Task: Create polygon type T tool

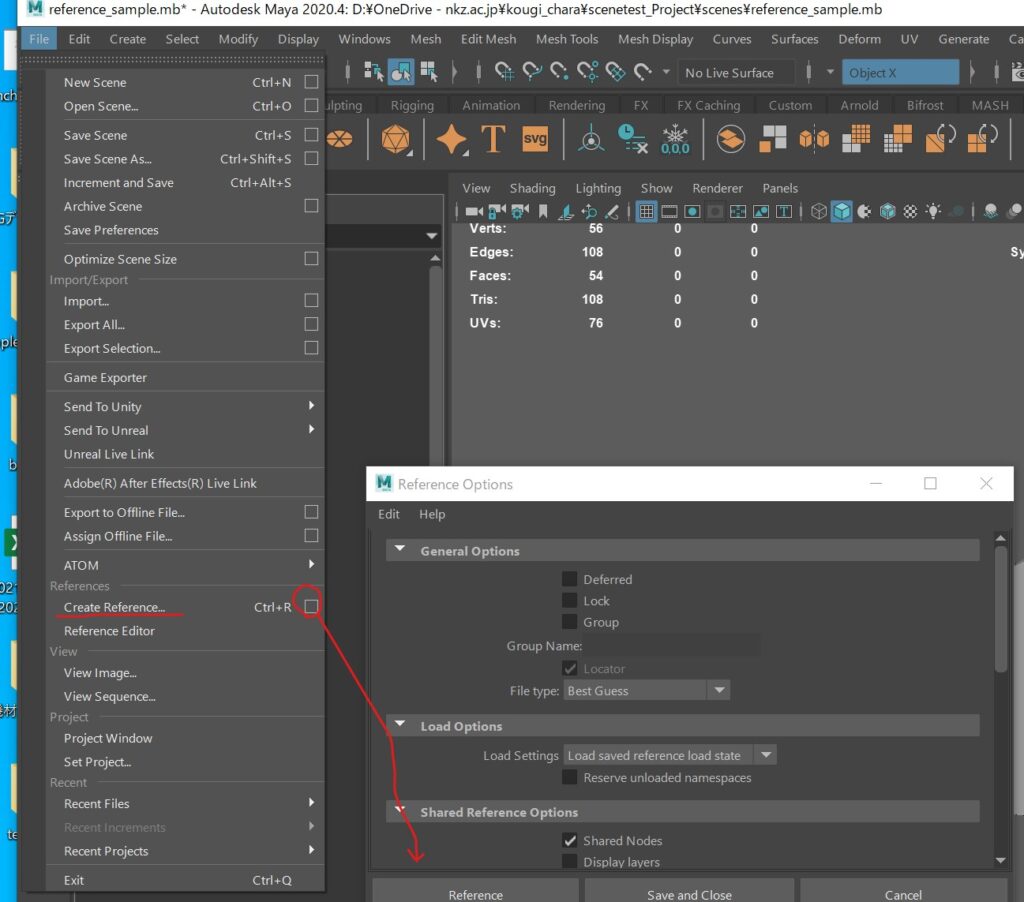Action: (x=493, y=139)
